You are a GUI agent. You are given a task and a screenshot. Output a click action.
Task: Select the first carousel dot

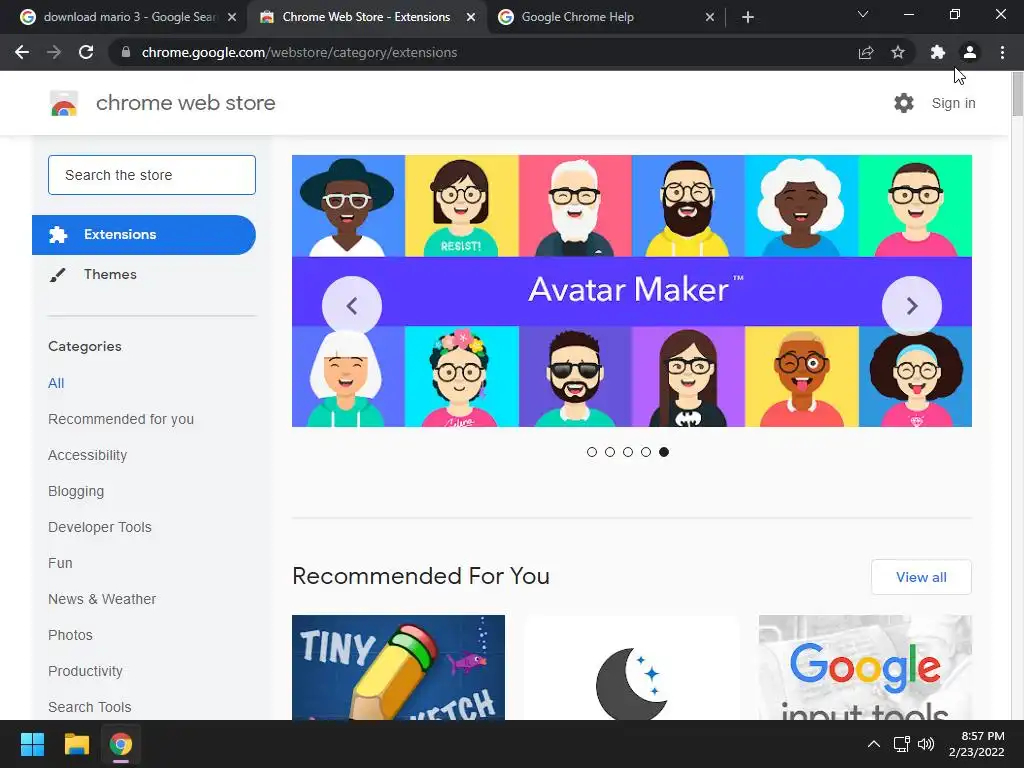point(592,452)
